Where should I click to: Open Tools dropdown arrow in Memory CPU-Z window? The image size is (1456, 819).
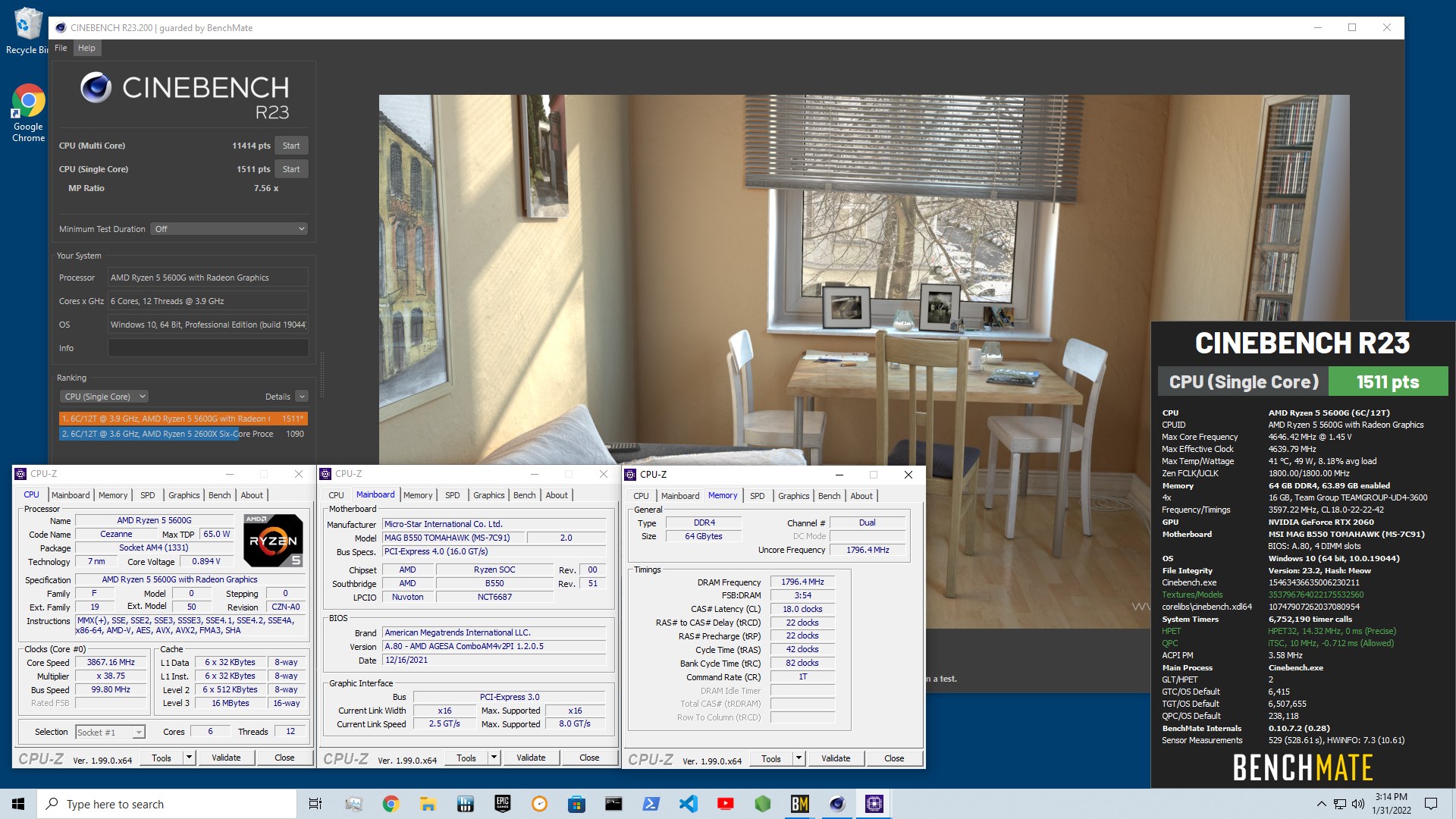(799, 758)
